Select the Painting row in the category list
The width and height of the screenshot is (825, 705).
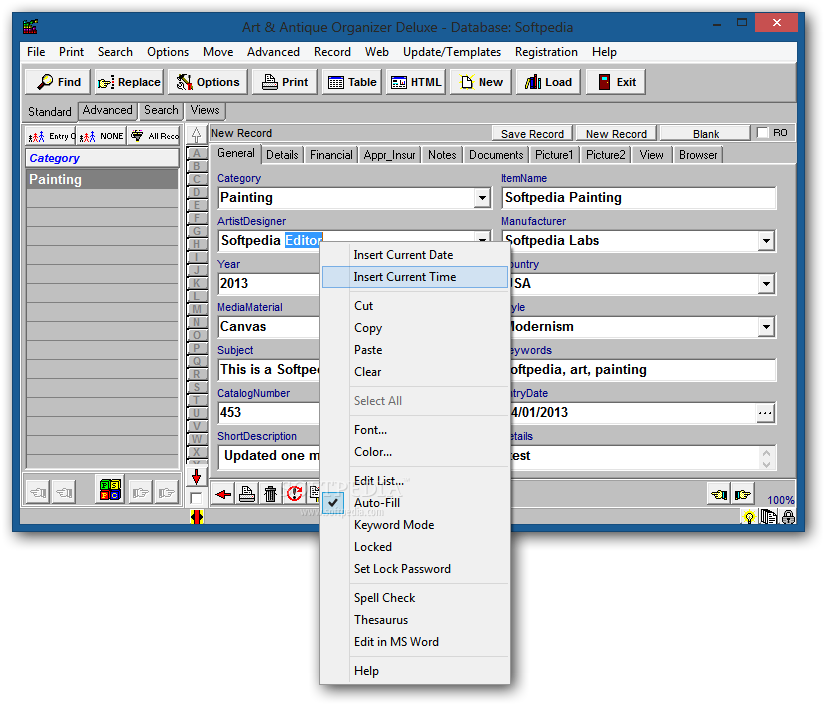coord(102,179)
